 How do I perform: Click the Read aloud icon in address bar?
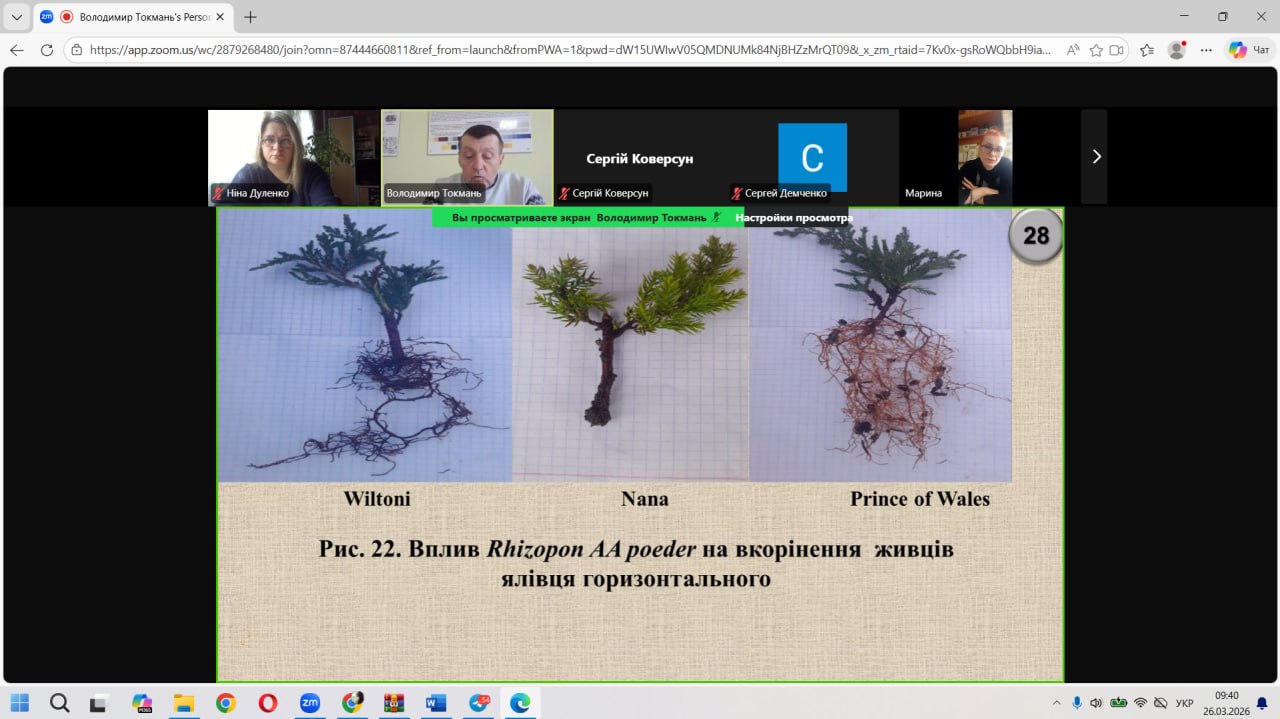pos(1072,50)
